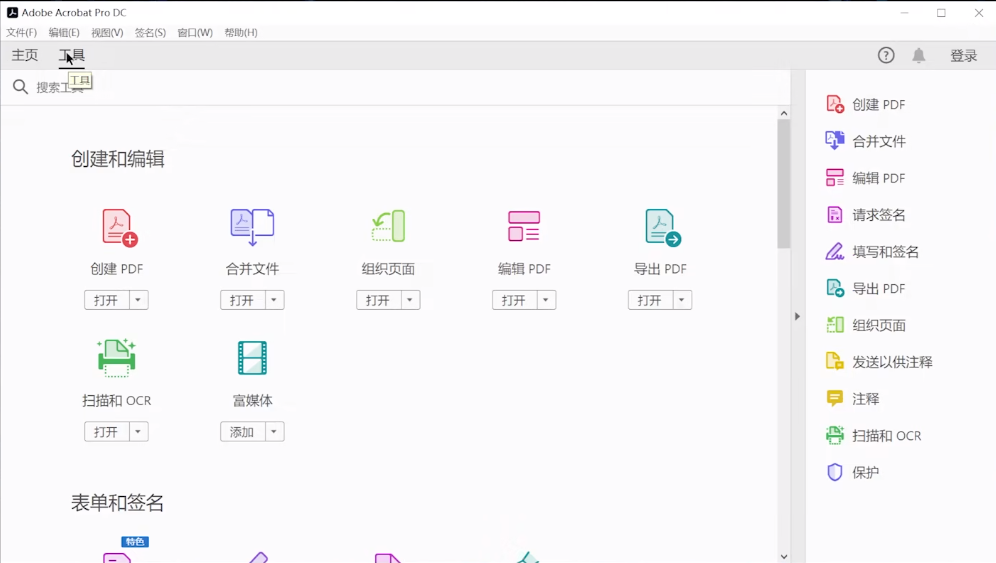
Task: Click the vertical scrollbar thumb
Action: click(x=784, y=184)
